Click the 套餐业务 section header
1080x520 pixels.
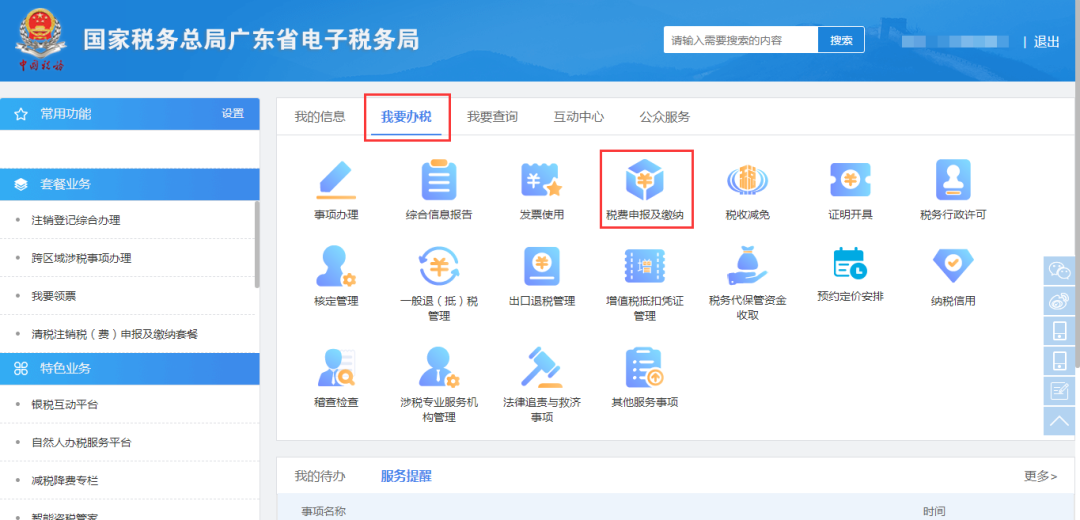[x=129, y=185]
